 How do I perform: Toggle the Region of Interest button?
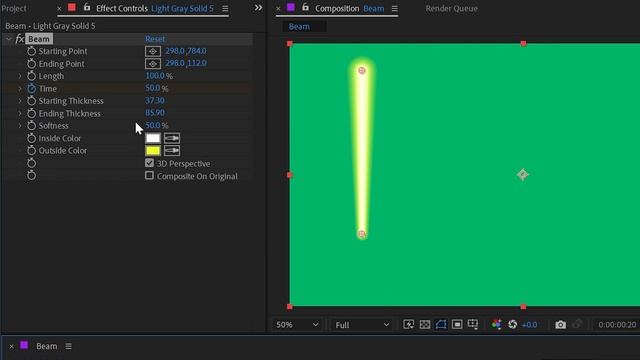point(457,324)
